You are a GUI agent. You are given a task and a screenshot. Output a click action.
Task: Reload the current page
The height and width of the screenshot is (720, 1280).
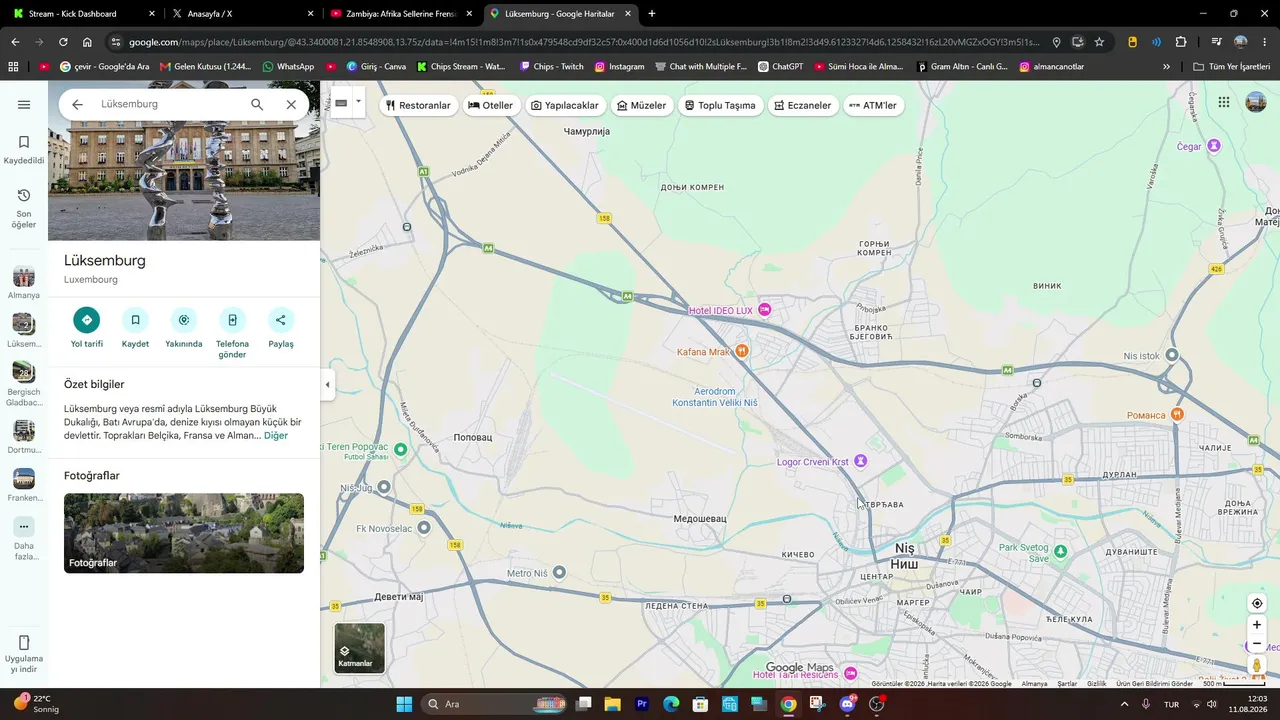pos(63,42)
